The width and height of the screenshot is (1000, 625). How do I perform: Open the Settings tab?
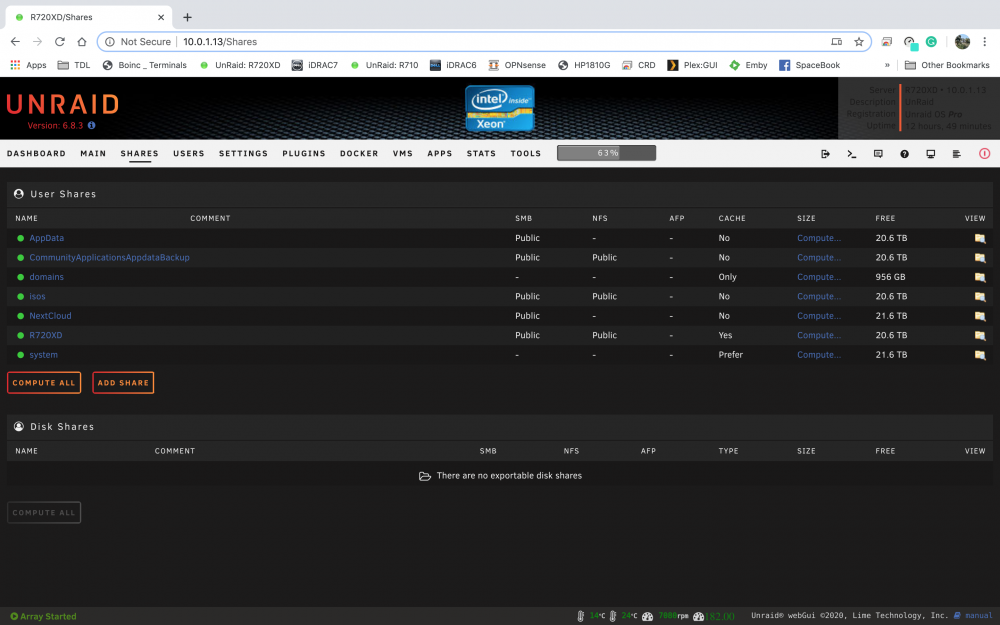pos(243,154)
